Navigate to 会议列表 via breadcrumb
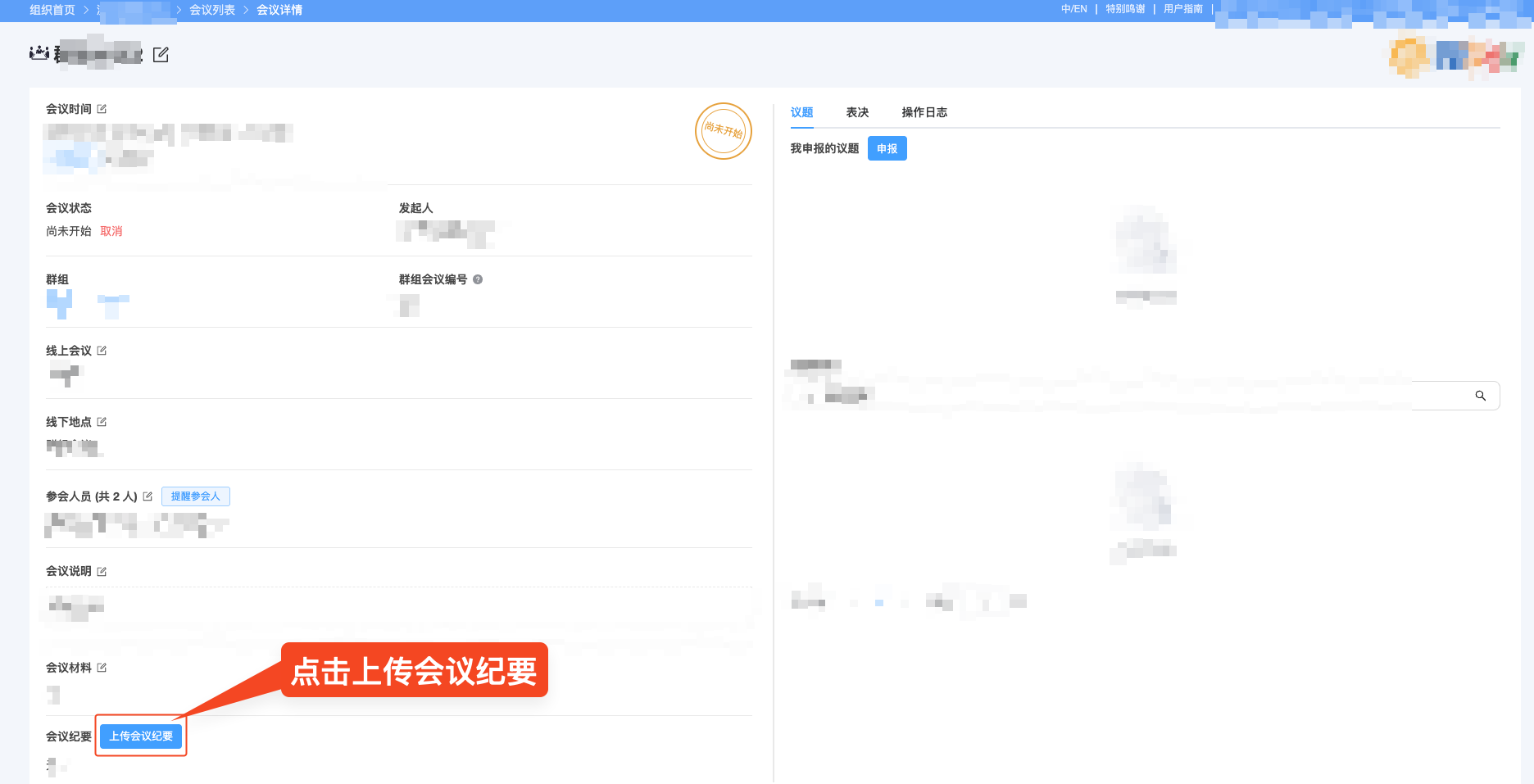The height and width of the screenshot is (784, 1534). [x=211, y=10]
